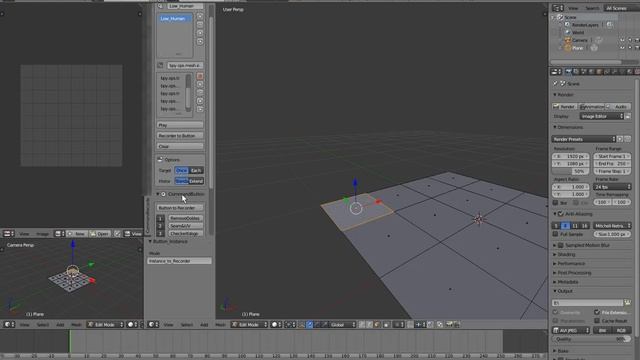Click the 50% resolution percentage slider
This screenshot has height=360, width=640.
coord(571,171)
